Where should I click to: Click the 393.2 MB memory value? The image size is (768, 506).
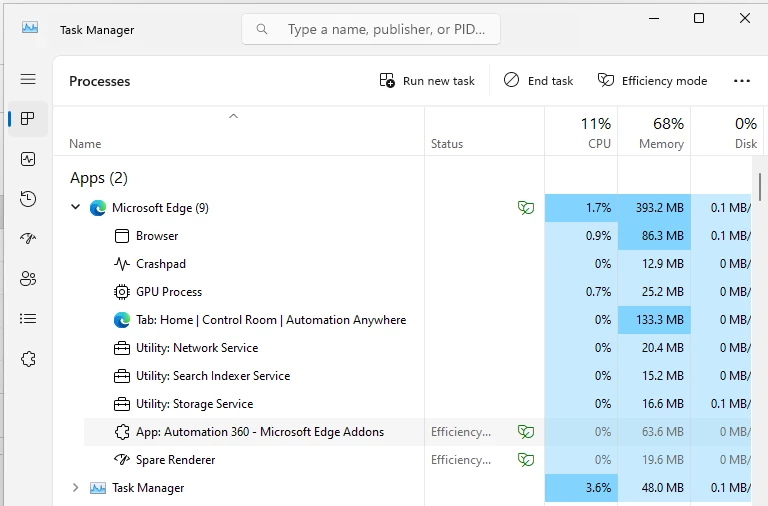click(x=659, y=208)
